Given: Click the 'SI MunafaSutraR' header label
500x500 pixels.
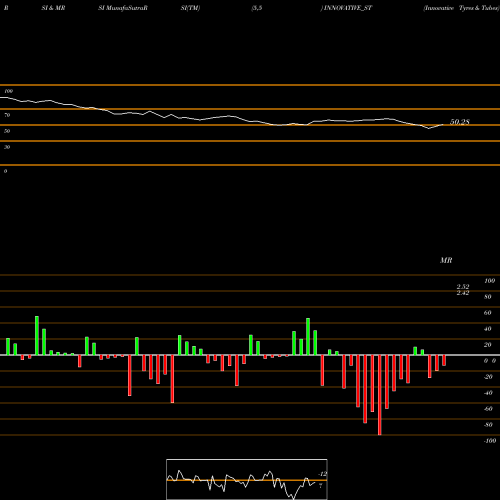Looking at the screenshot, I should coord(123,8).
